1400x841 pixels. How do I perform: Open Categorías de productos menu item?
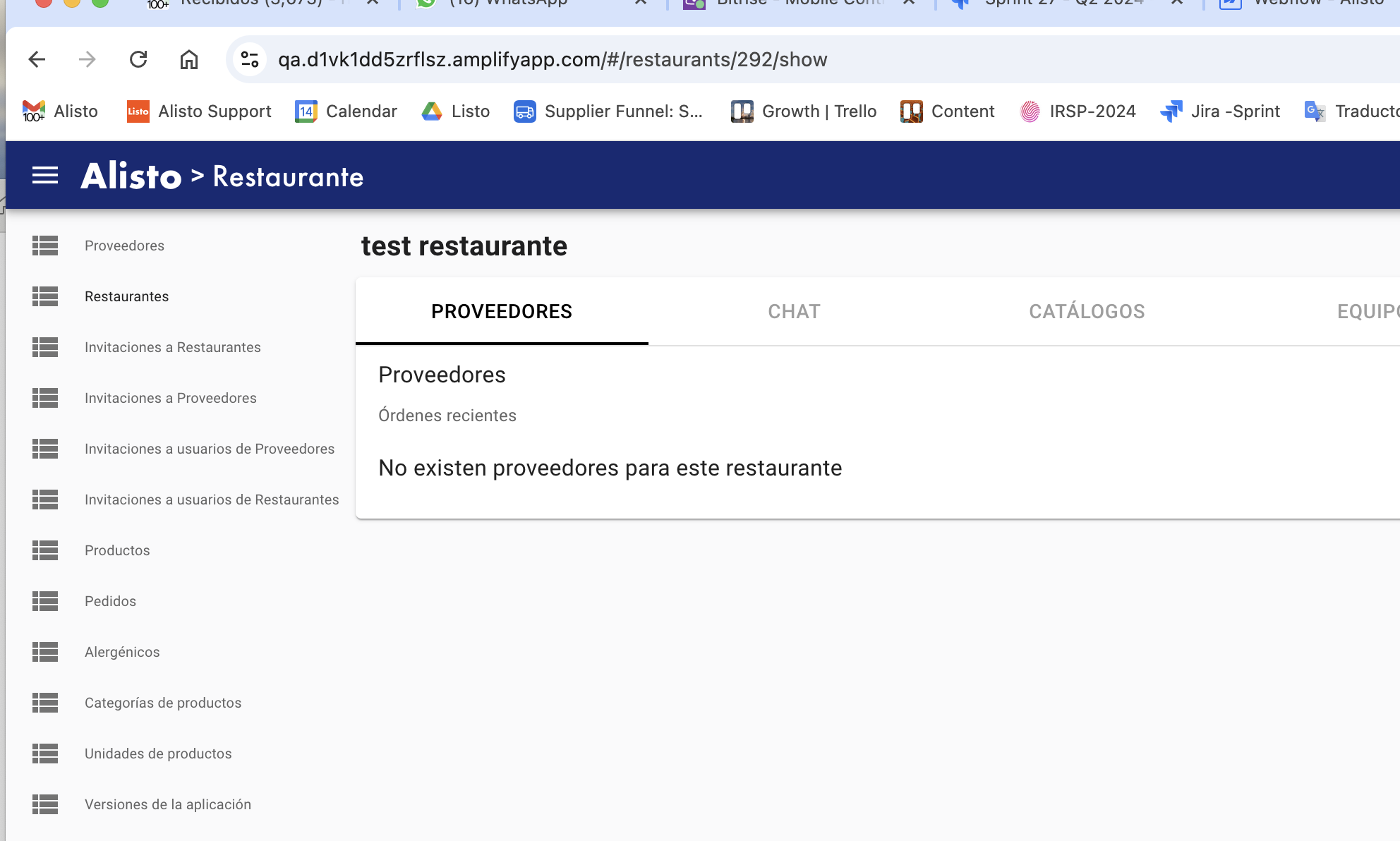[162, 703]
